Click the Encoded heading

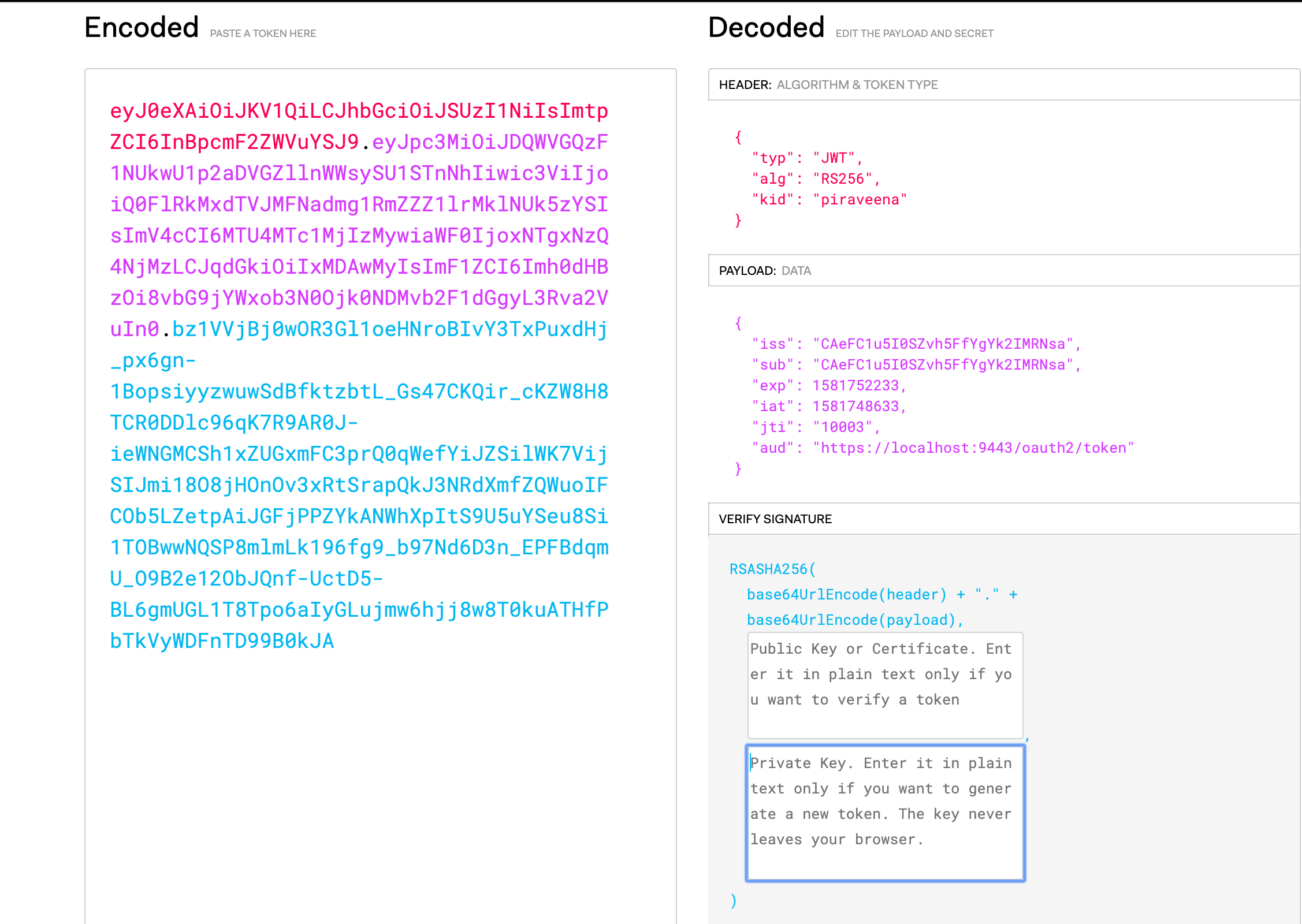[x=142, y=28]
